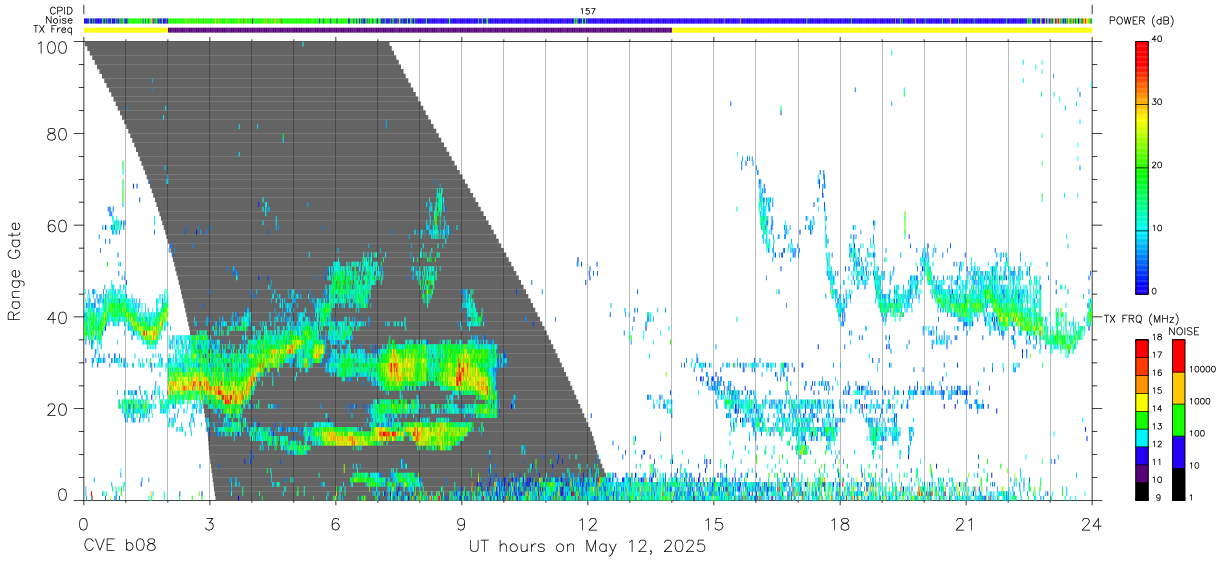This screenshot has width=1228, height=567.
Task: Click the 30 label on POWER colorbar
Action: point(1155,102)
